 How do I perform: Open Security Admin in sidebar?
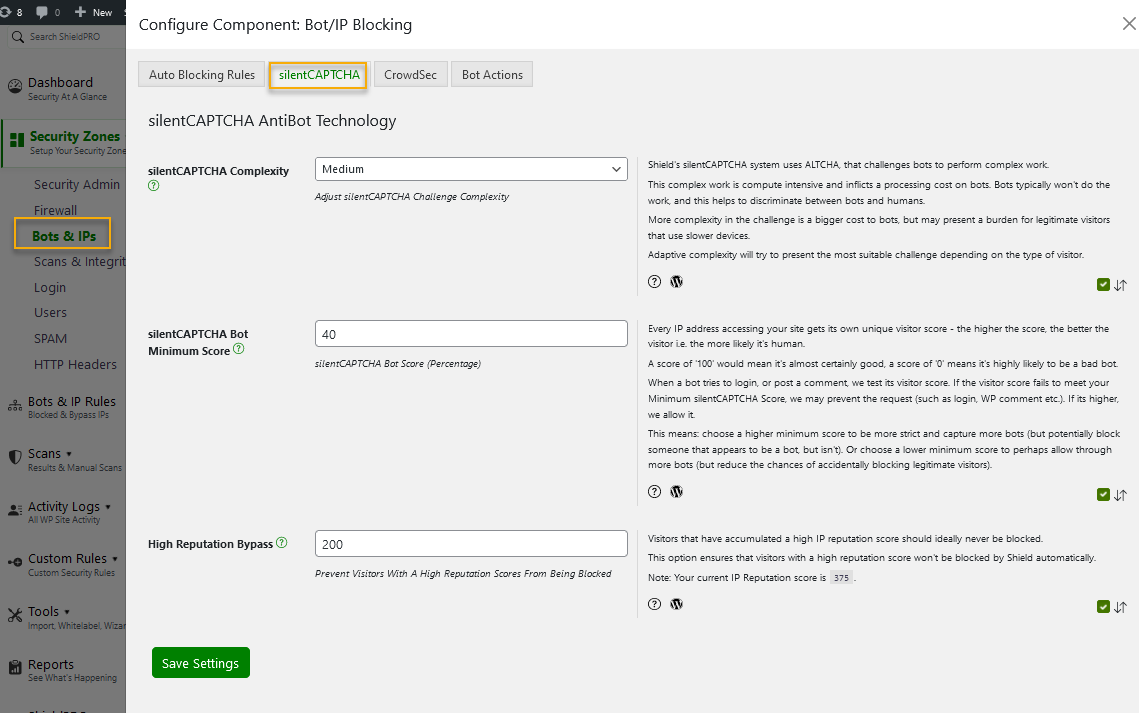click(76, 184)
